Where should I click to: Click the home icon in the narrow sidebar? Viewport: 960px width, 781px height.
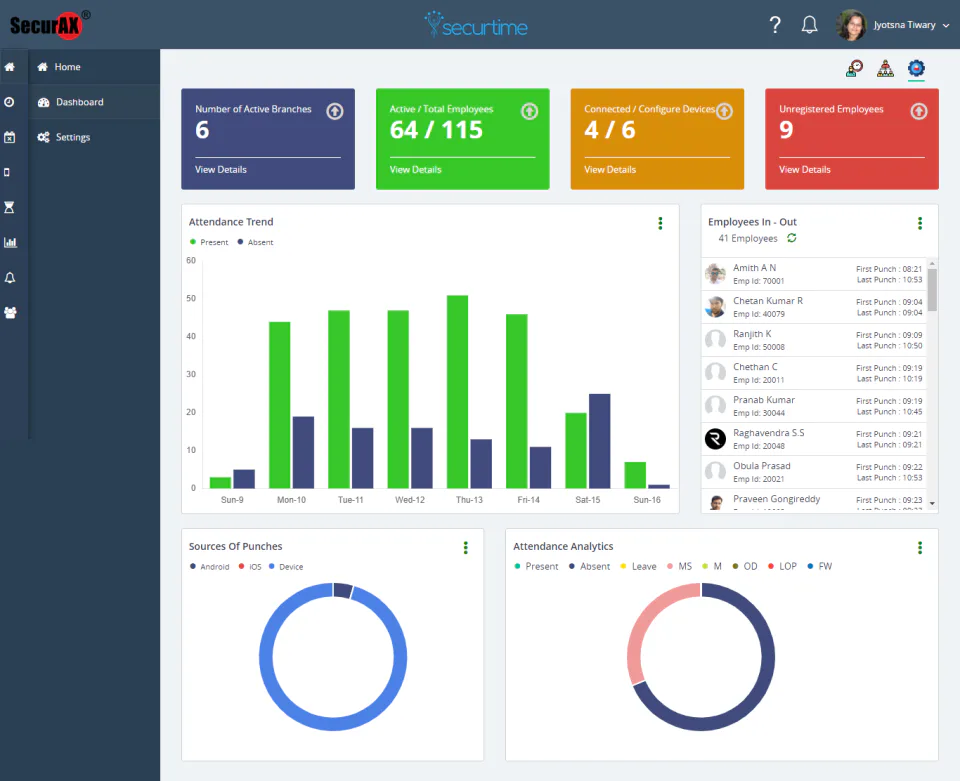pos(10,67)
